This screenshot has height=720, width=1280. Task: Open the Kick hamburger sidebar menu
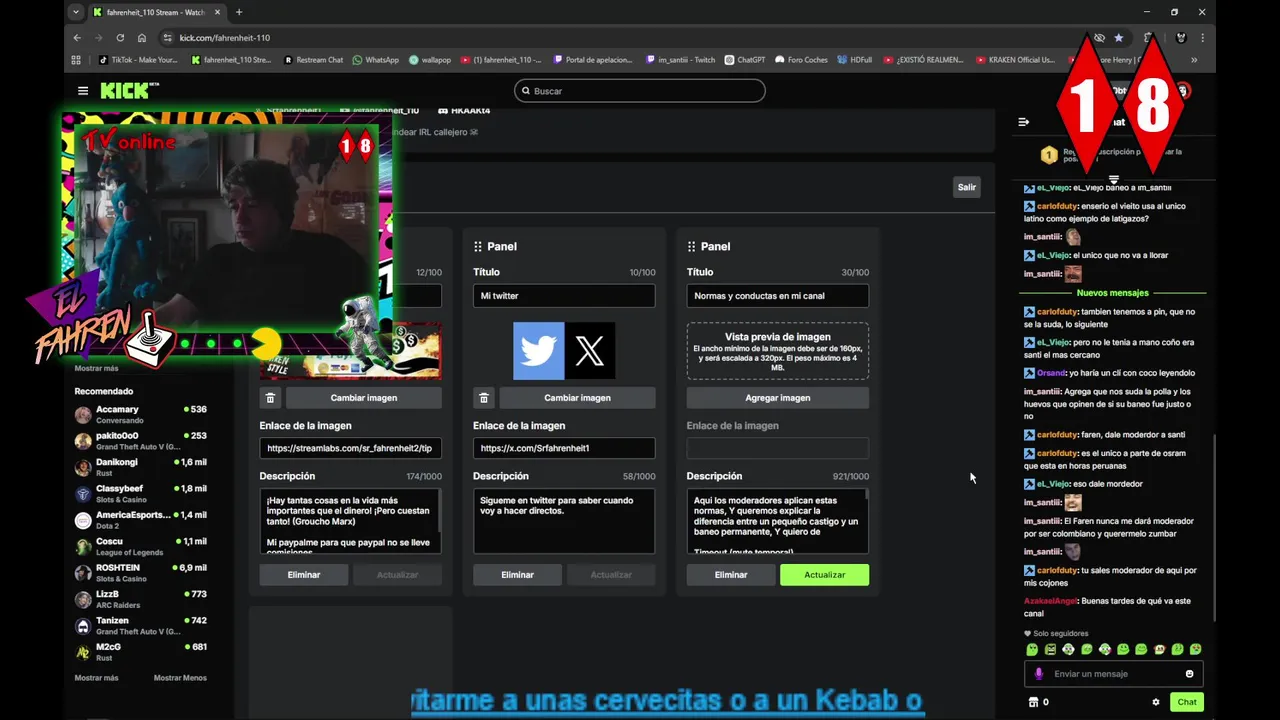[83, 91]
